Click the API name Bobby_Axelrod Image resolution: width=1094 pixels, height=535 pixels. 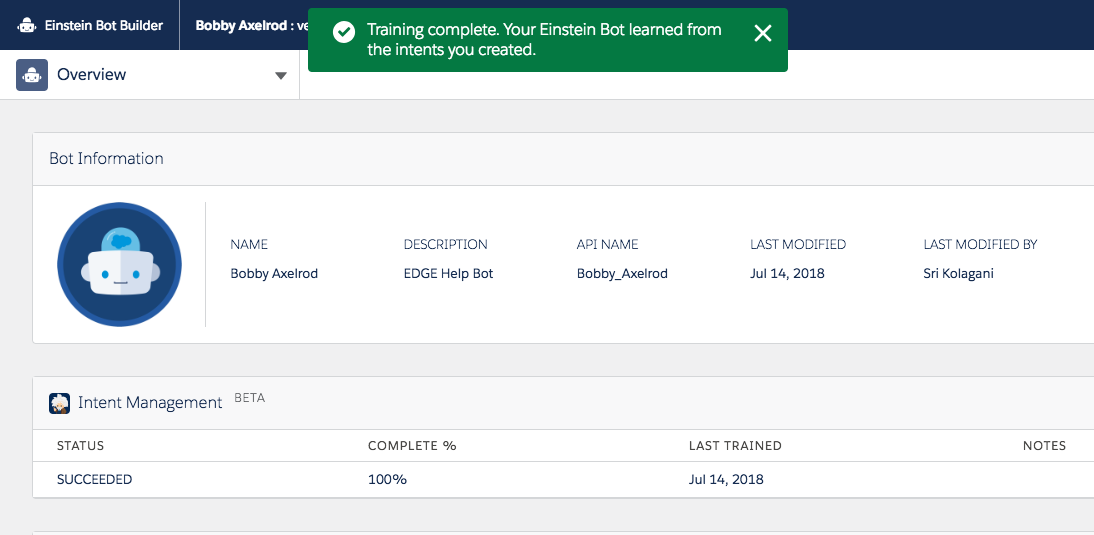pyautogui.click(x=622, y=274)
